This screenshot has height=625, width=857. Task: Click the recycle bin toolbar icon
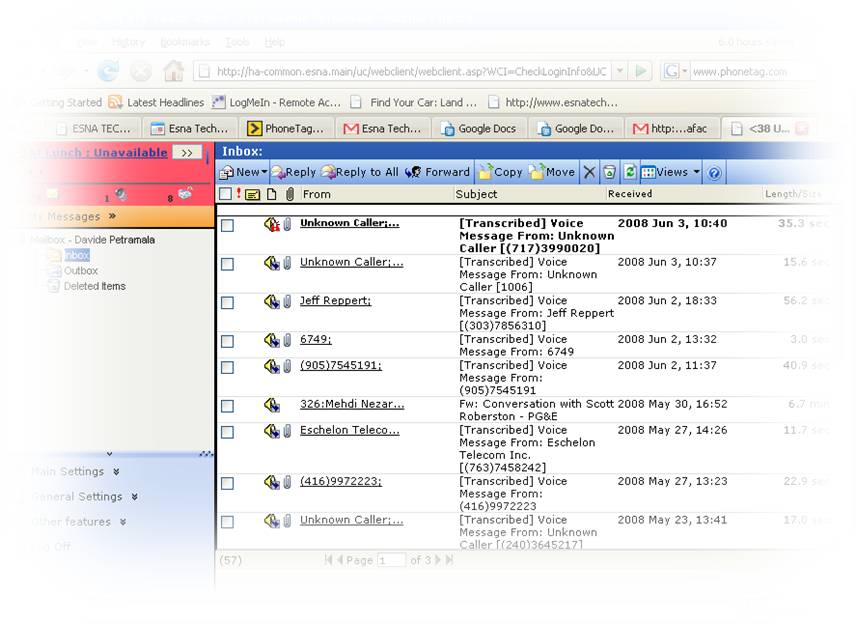pyautogui.click(x=609, y=173)
